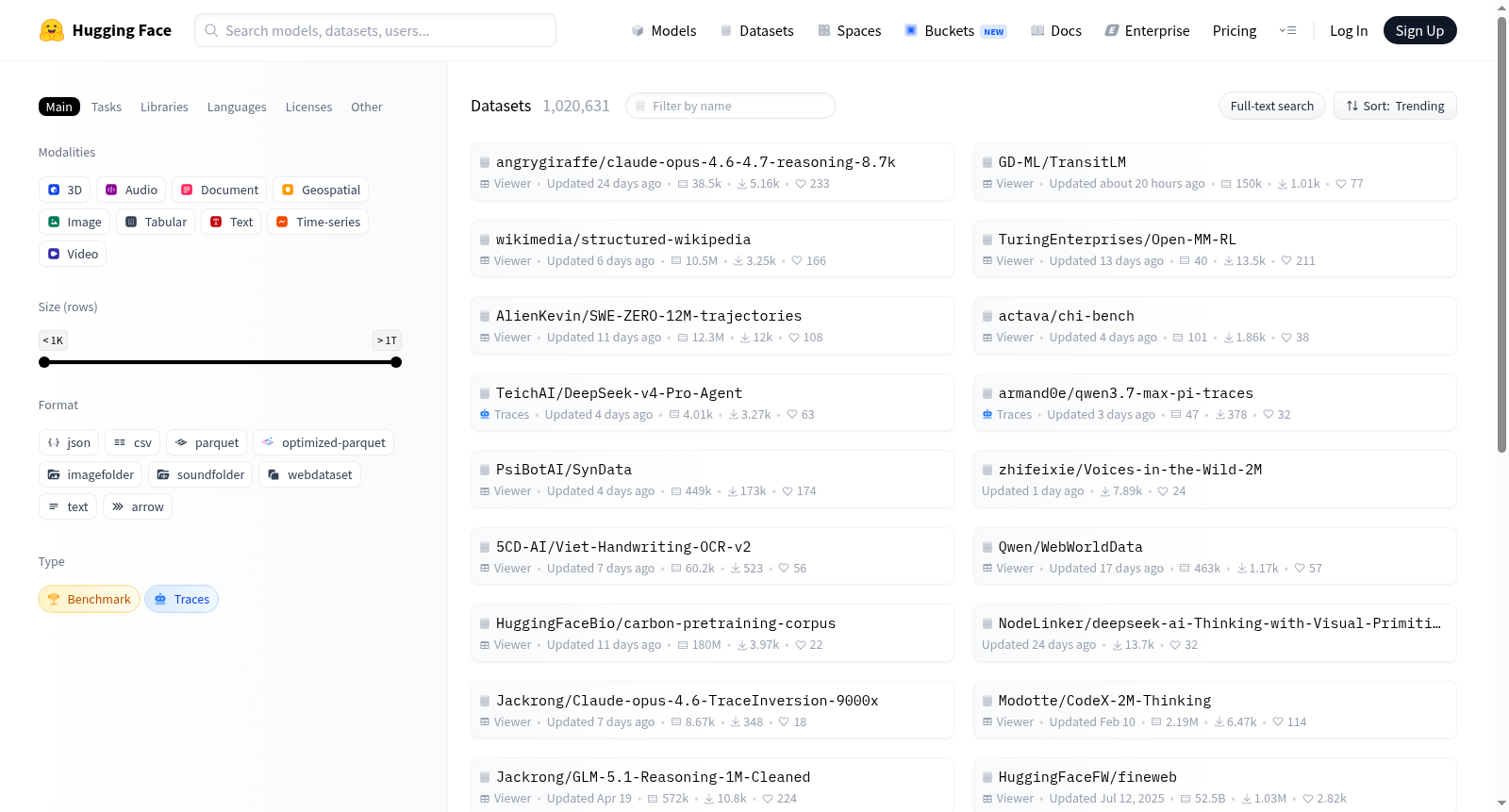Open the Qwen/WebWorldData dataset card
This screenshot has width=1509, height=812.
pos(1215,556)
